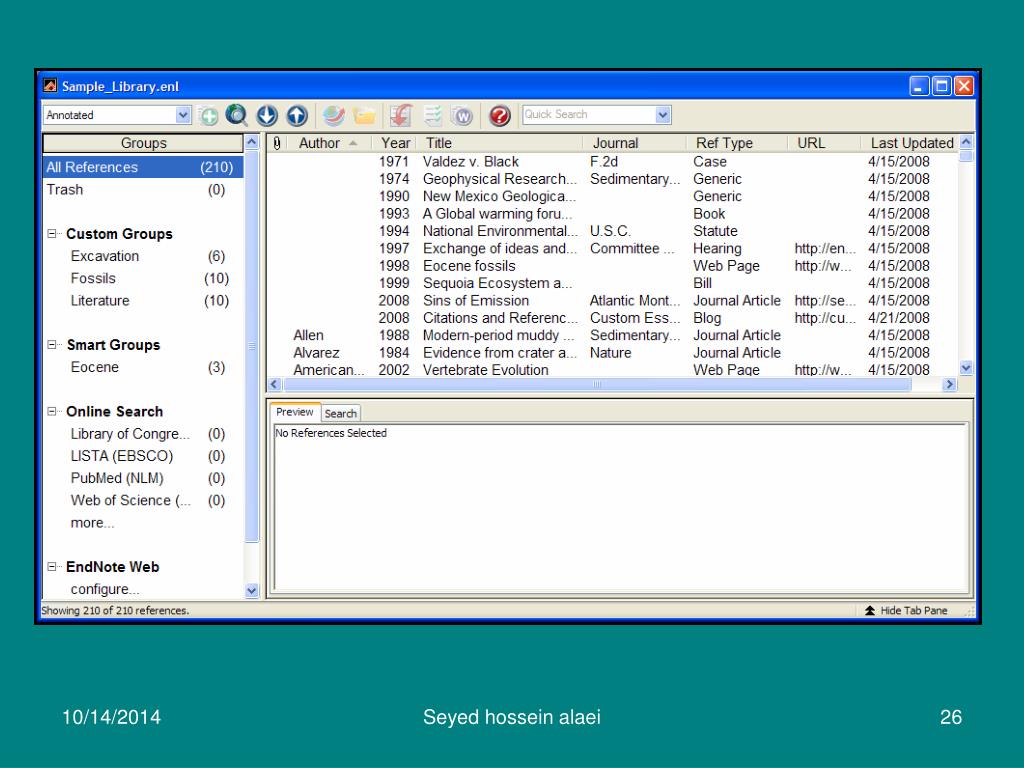Click the paperclip attachment column header
The height and width of the screenshot is (768, 1024).
(x=277, y=143)
